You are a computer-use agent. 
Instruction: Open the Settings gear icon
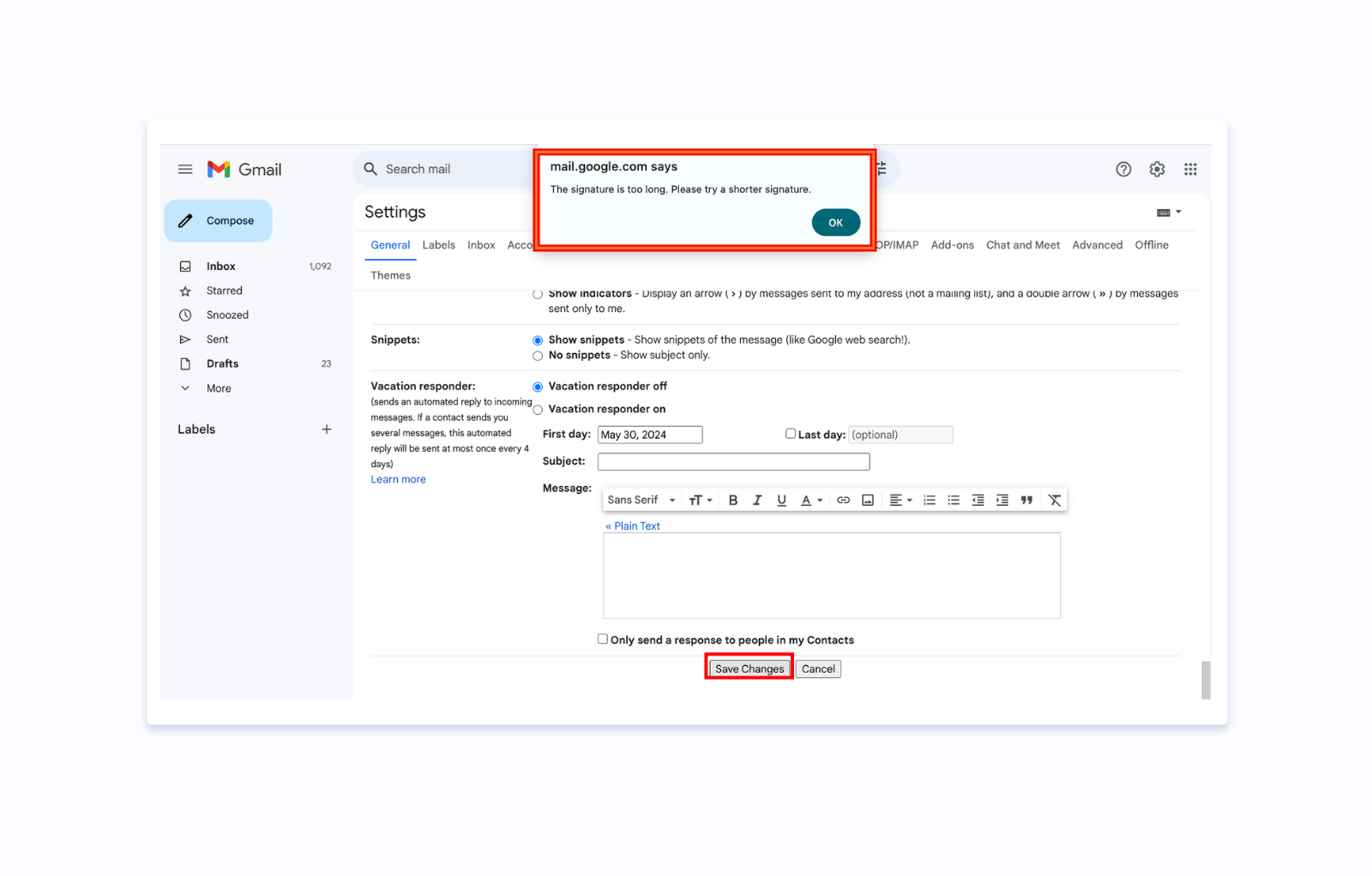pos(1157,170)
